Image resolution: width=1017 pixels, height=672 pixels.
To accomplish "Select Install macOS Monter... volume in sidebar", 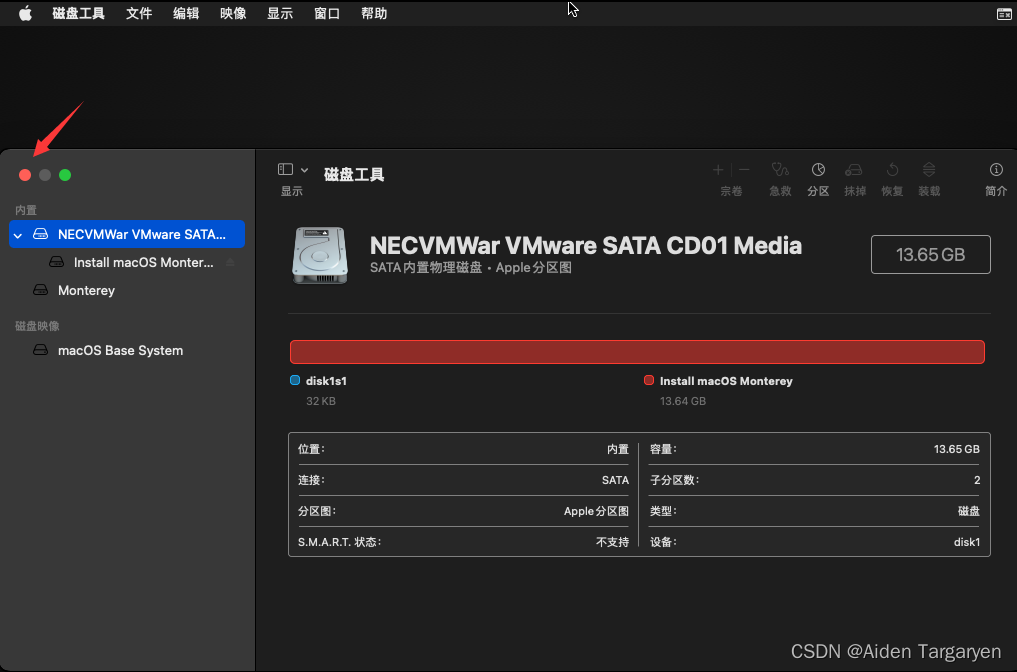I will point(143,263).
